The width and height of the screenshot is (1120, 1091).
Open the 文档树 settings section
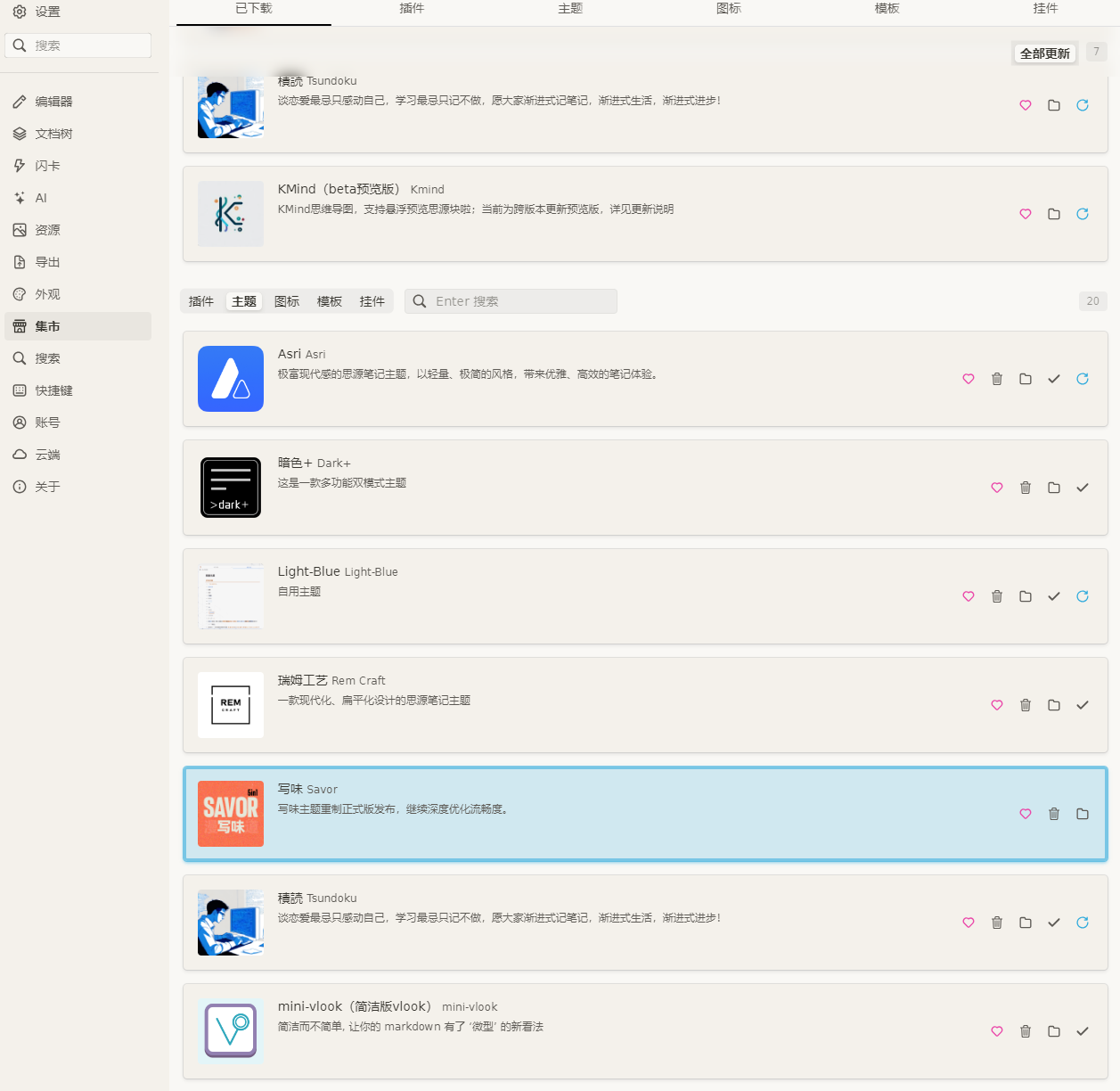coord(78,134)
